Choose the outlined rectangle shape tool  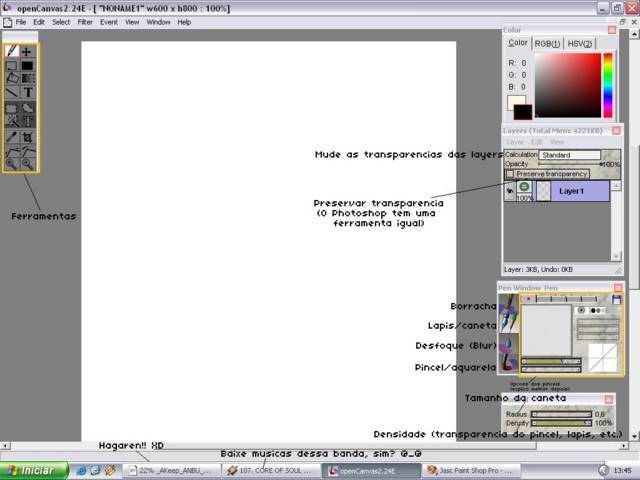[x=12, y=66]
